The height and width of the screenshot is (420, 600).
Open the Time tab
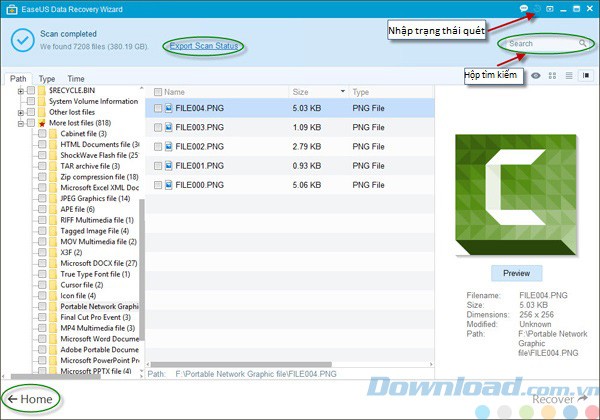tap(76, 78)
